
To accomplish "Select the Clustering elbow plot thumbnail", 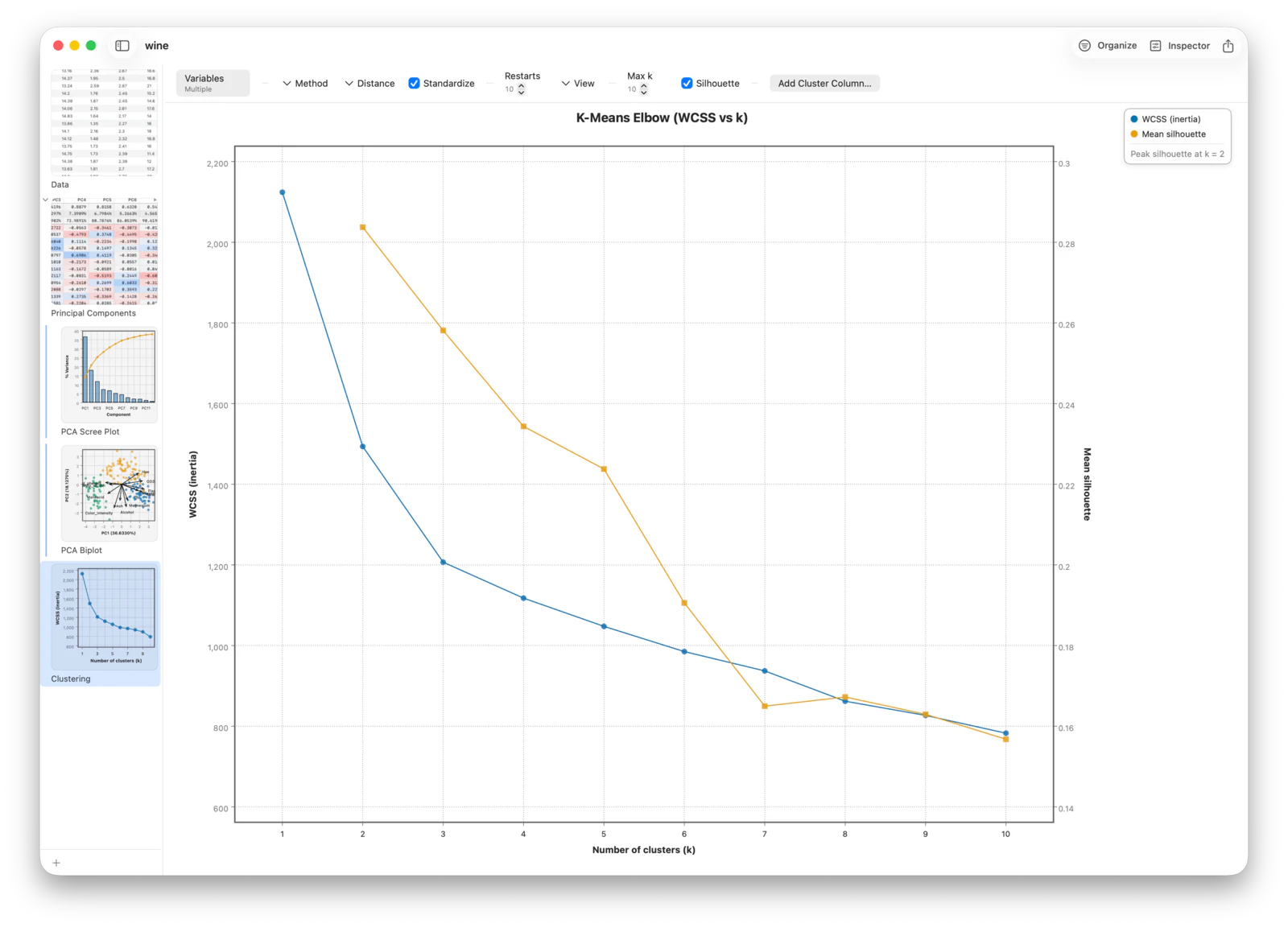I will coord(104,617).
